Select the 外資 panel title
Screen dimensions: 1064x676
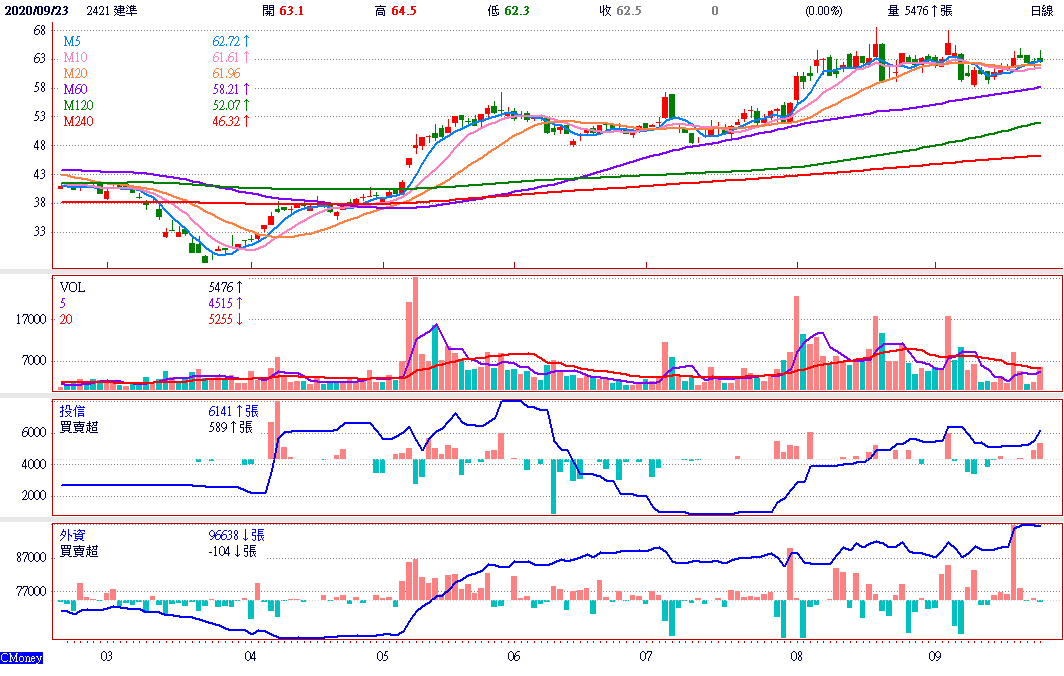point(72,535)
